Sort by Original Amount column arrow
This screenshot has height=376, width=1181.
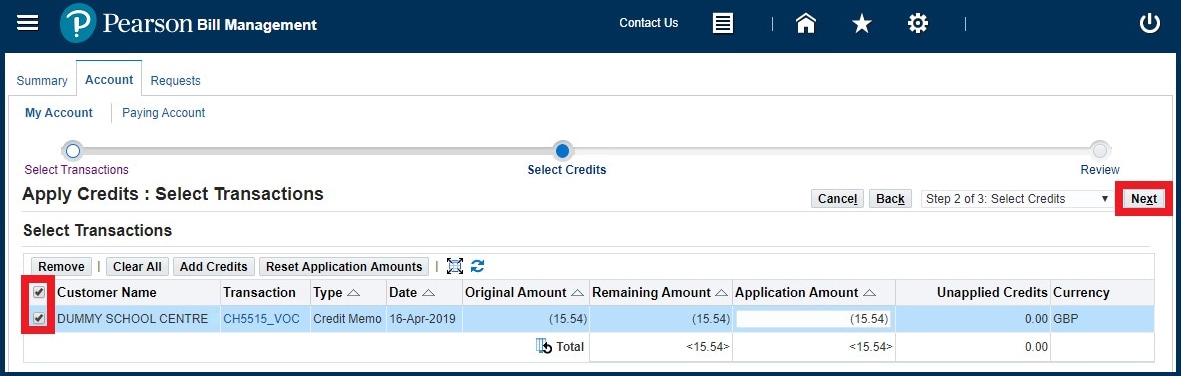pos(578,293)
